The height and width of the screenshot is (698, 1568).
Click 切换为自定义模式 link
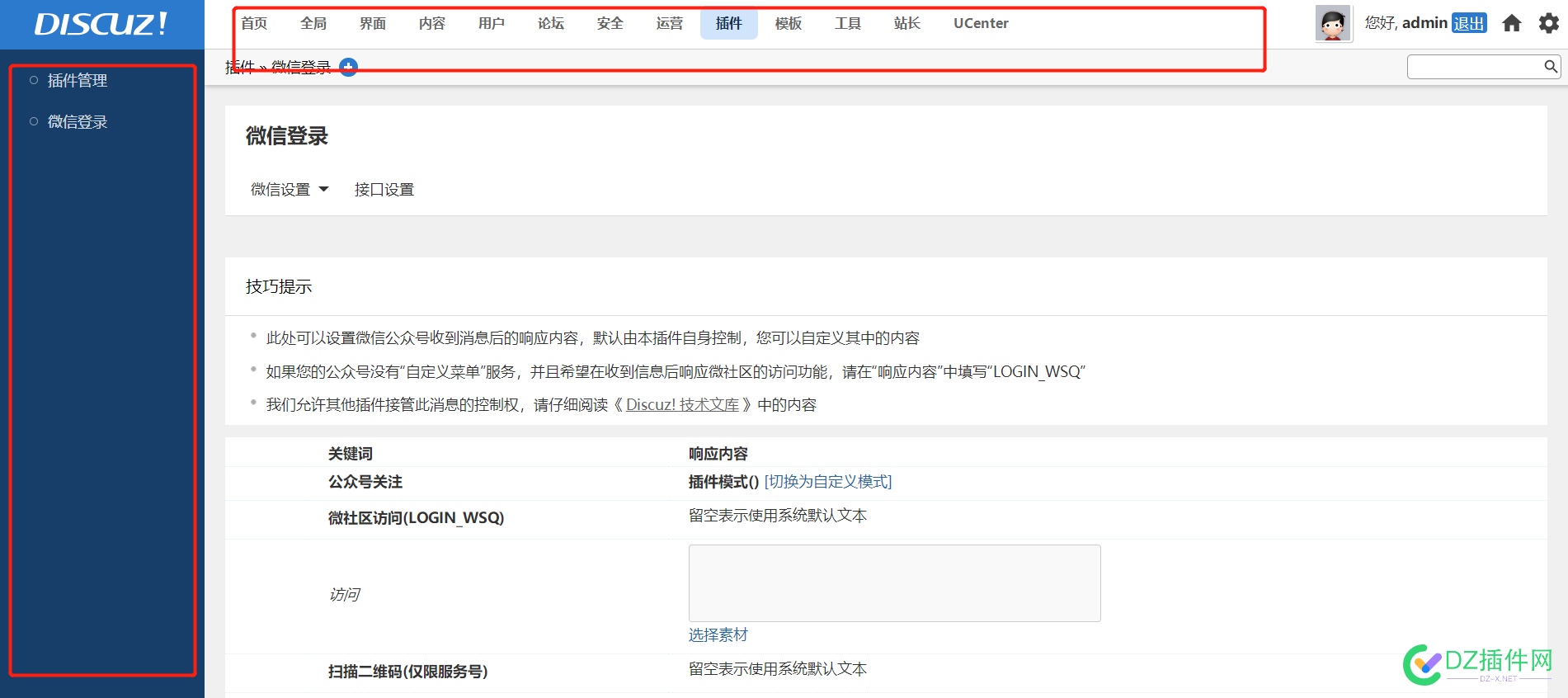828,482
